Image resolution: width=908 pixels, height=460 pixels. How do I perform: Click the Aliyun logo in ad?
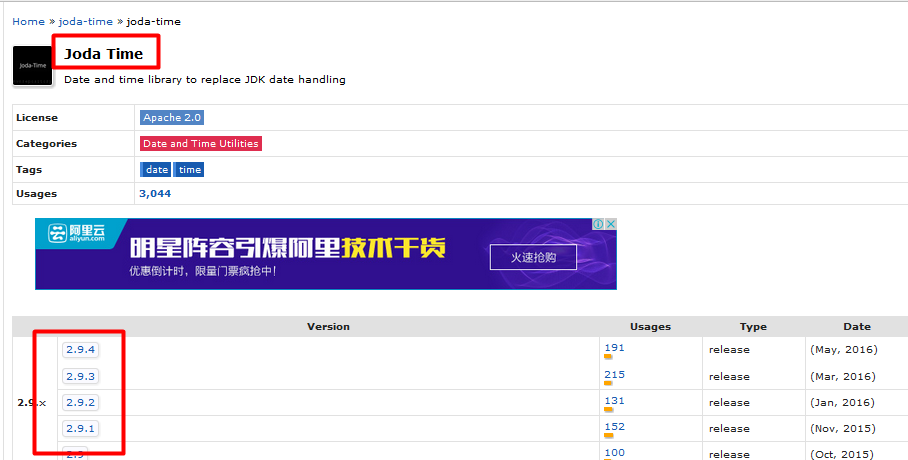(76, 232)
